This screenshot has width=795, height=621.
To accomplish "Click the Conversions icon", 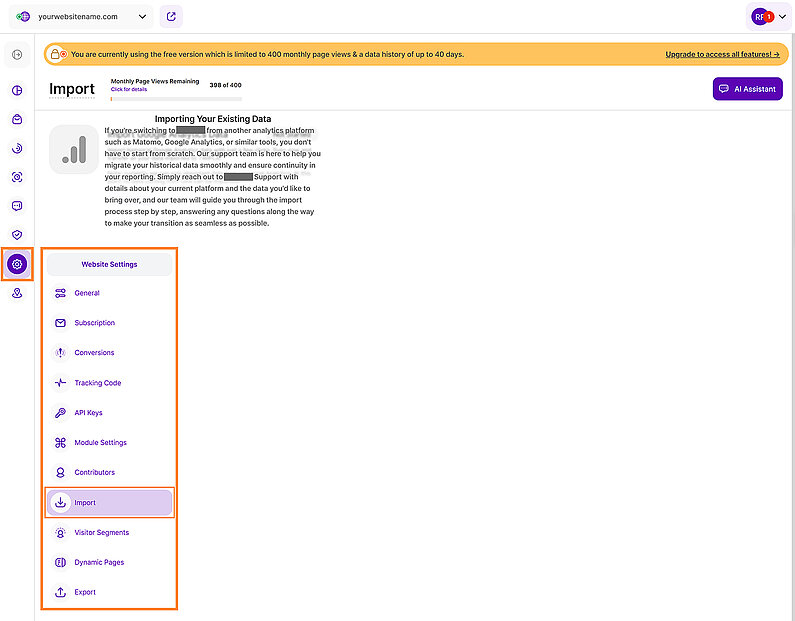I will [60, 353].
